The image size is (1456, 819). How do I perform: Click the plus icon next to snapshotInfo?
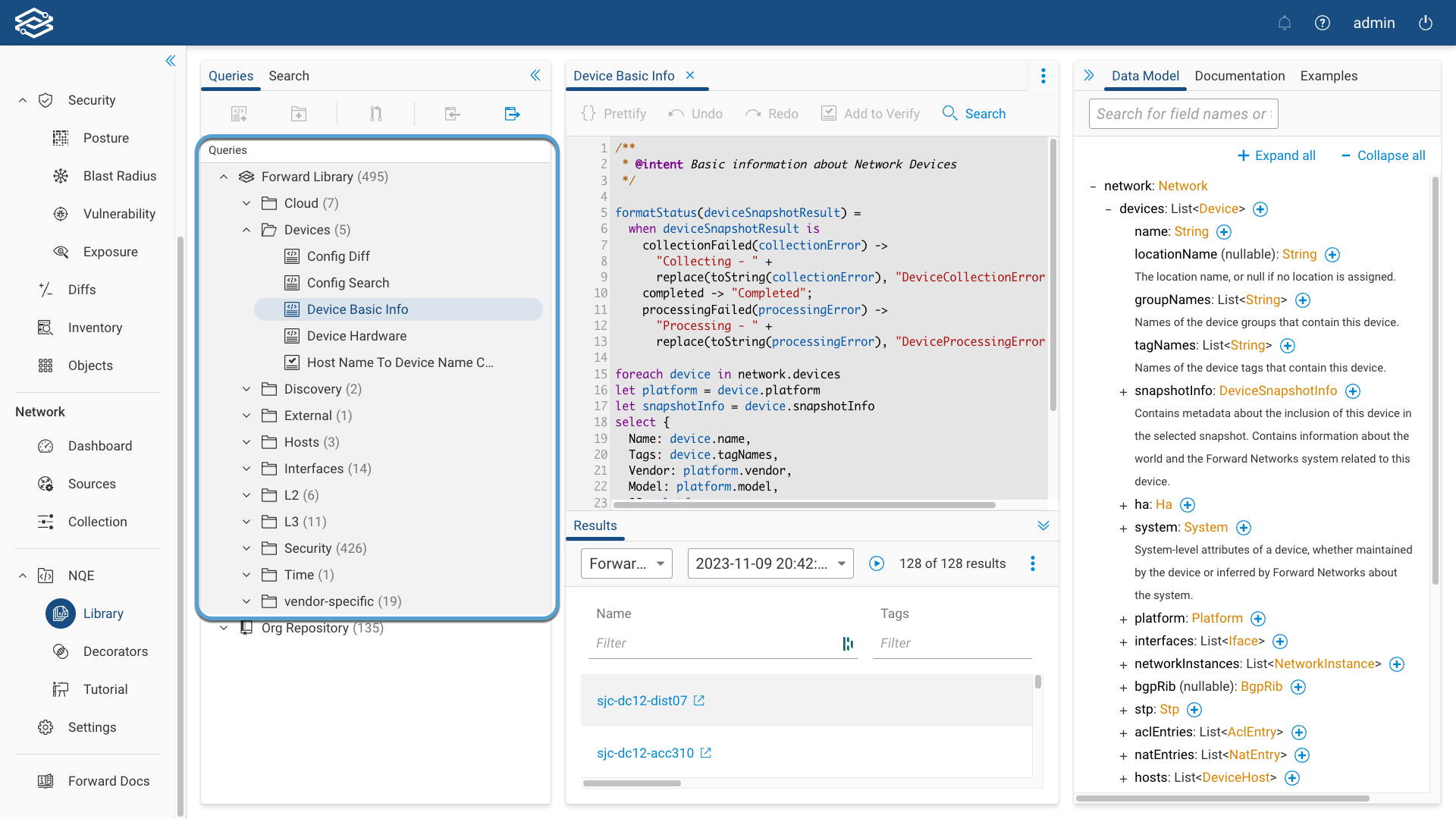point(1352,391)
